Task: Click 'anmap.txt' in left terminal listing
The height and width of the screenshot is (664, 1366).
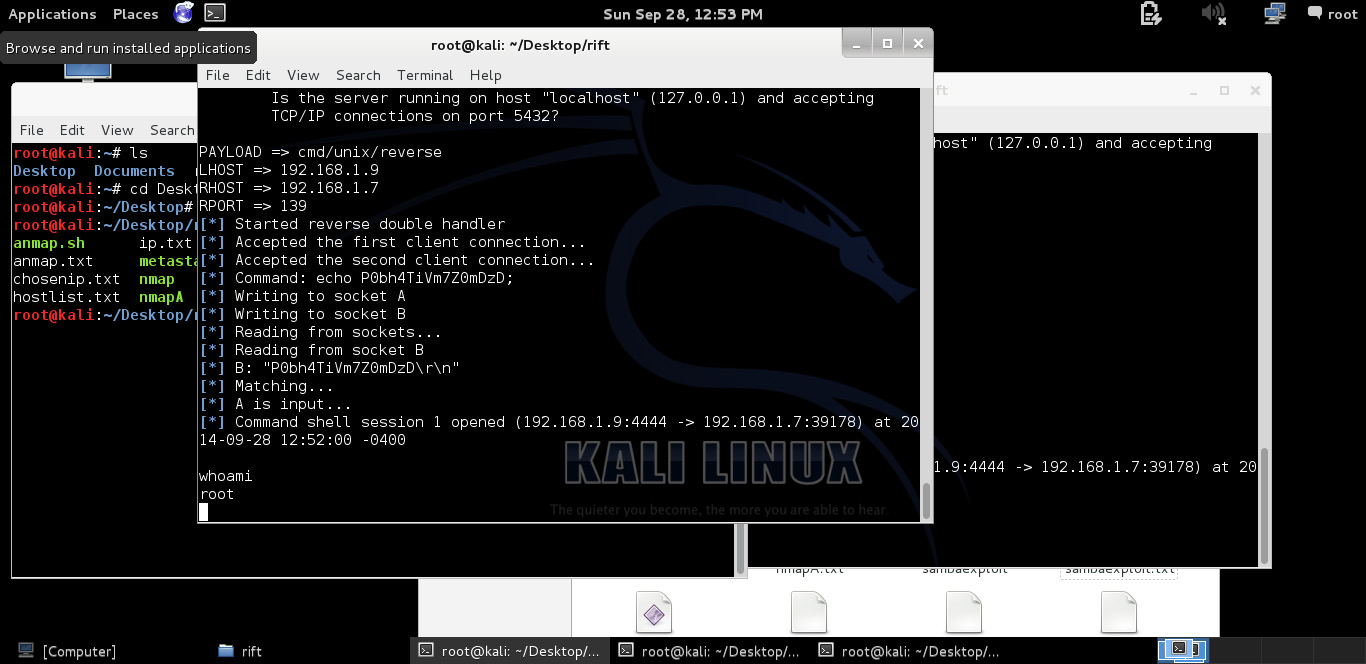Action: (53, 261)
